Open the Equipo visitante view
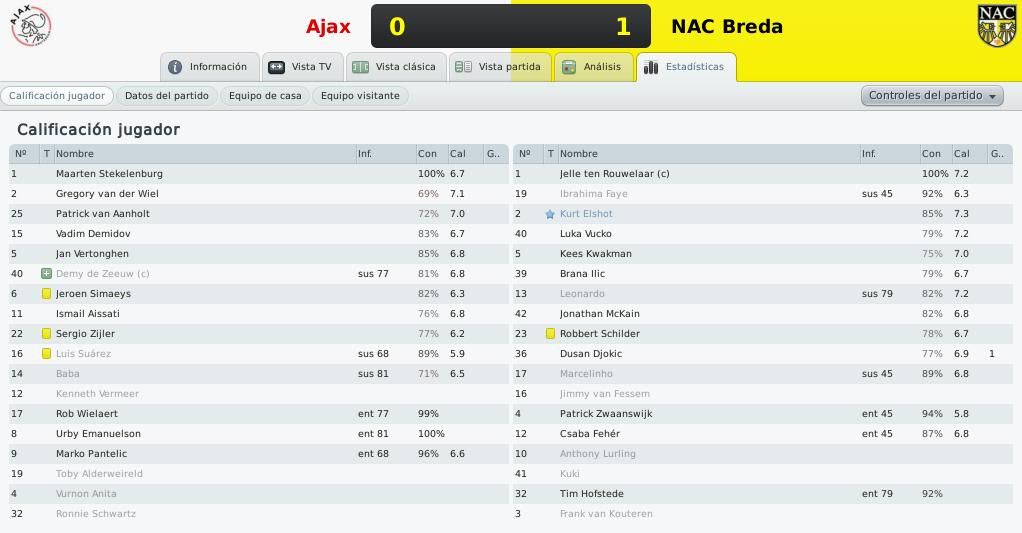1022x533 pixels. (360, 96)
